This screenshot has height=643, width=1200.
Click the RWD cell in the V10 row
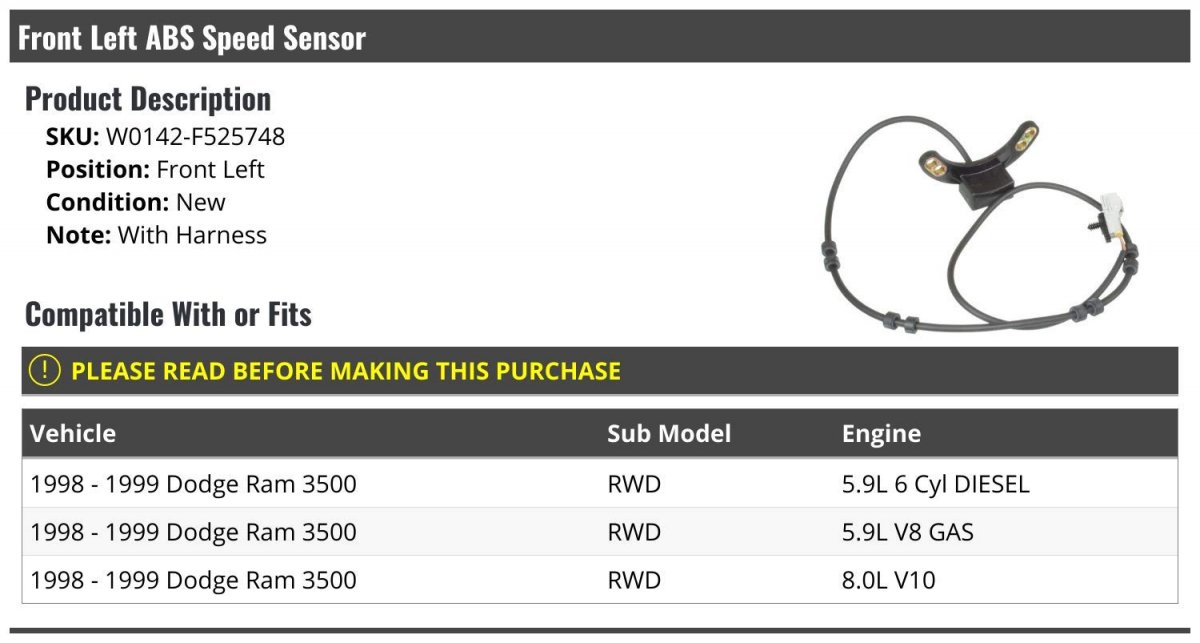tap(634, 580)
